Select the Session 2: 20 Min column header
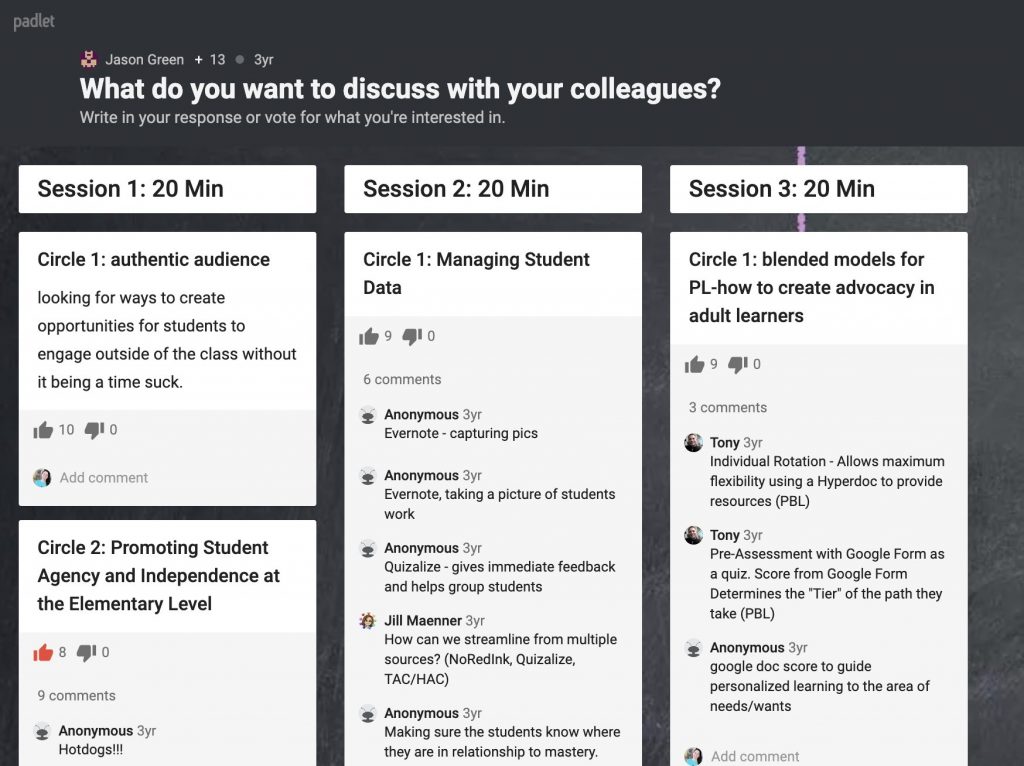 point(493,189)
